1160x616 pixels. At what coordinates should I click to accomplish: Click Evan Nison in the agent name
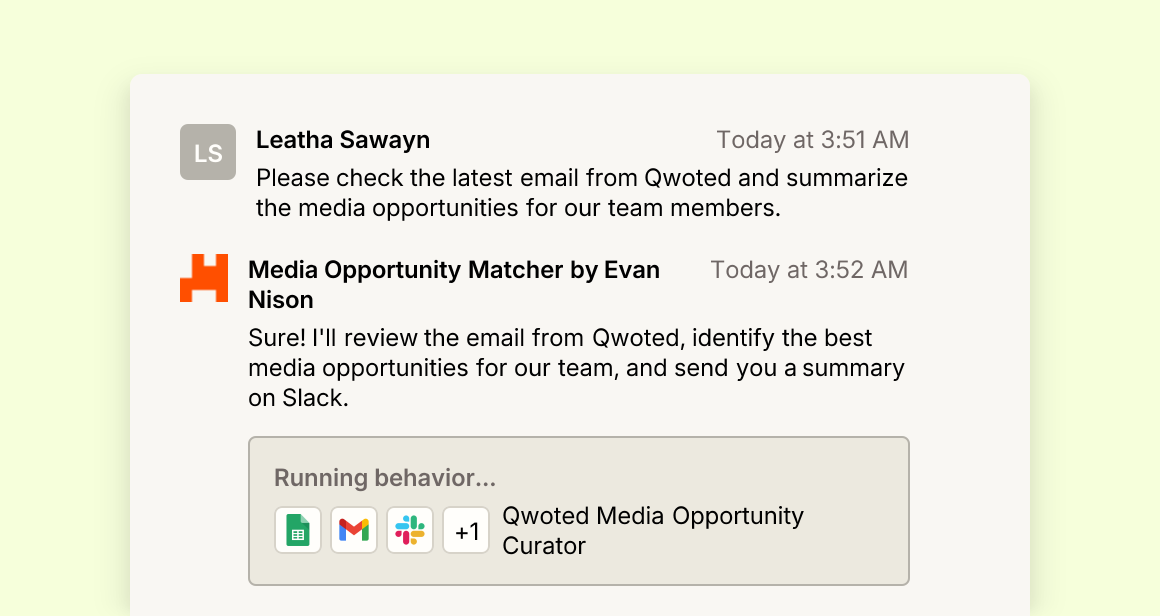point(453,285)
